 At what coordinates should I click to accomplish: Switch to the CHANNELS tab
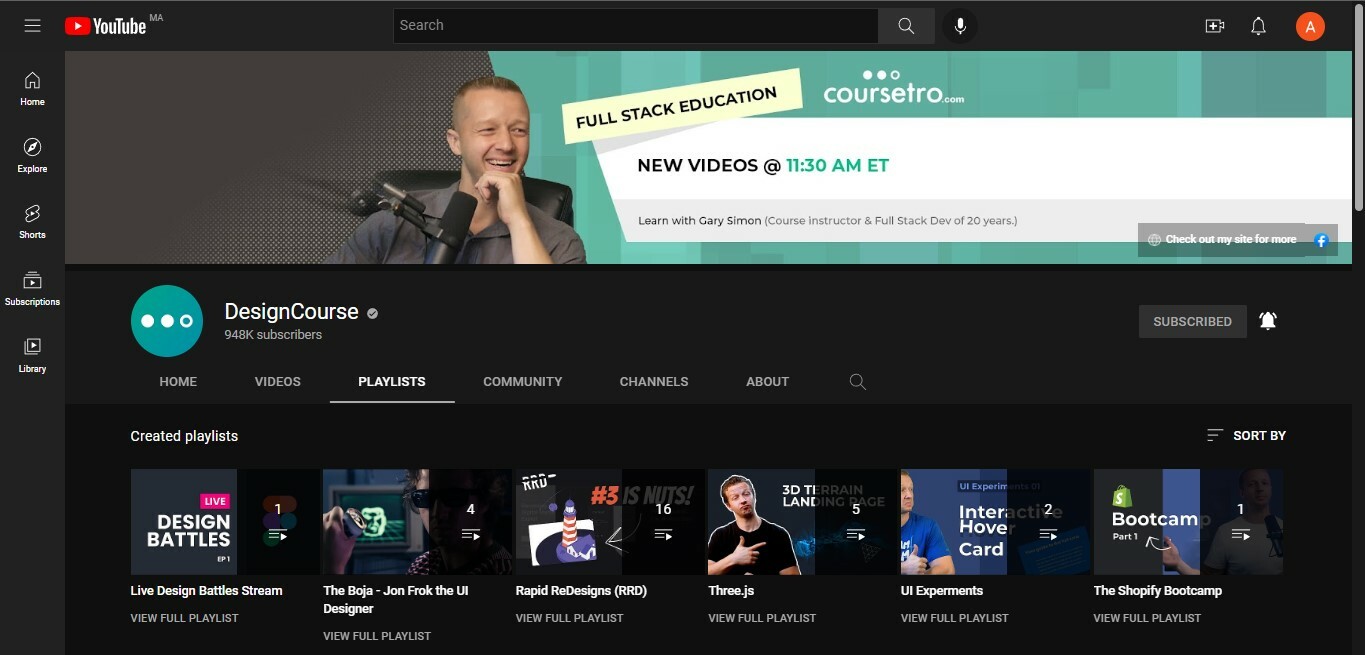pos(654,382)
